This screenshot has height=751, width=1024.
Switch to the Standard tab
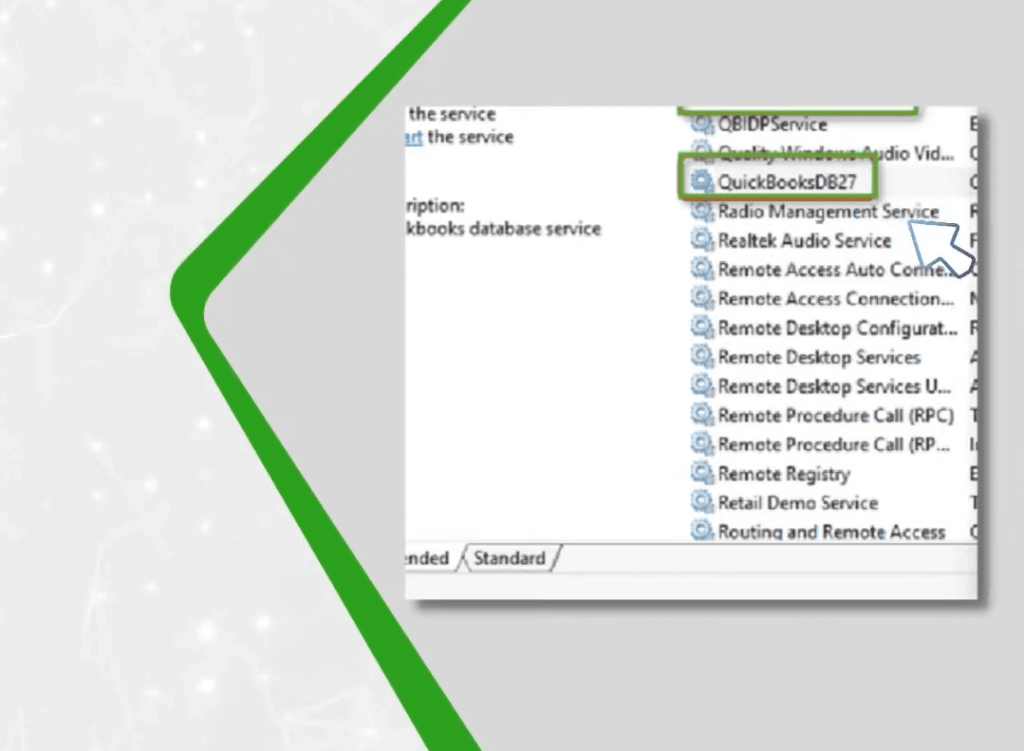point(510,558)
